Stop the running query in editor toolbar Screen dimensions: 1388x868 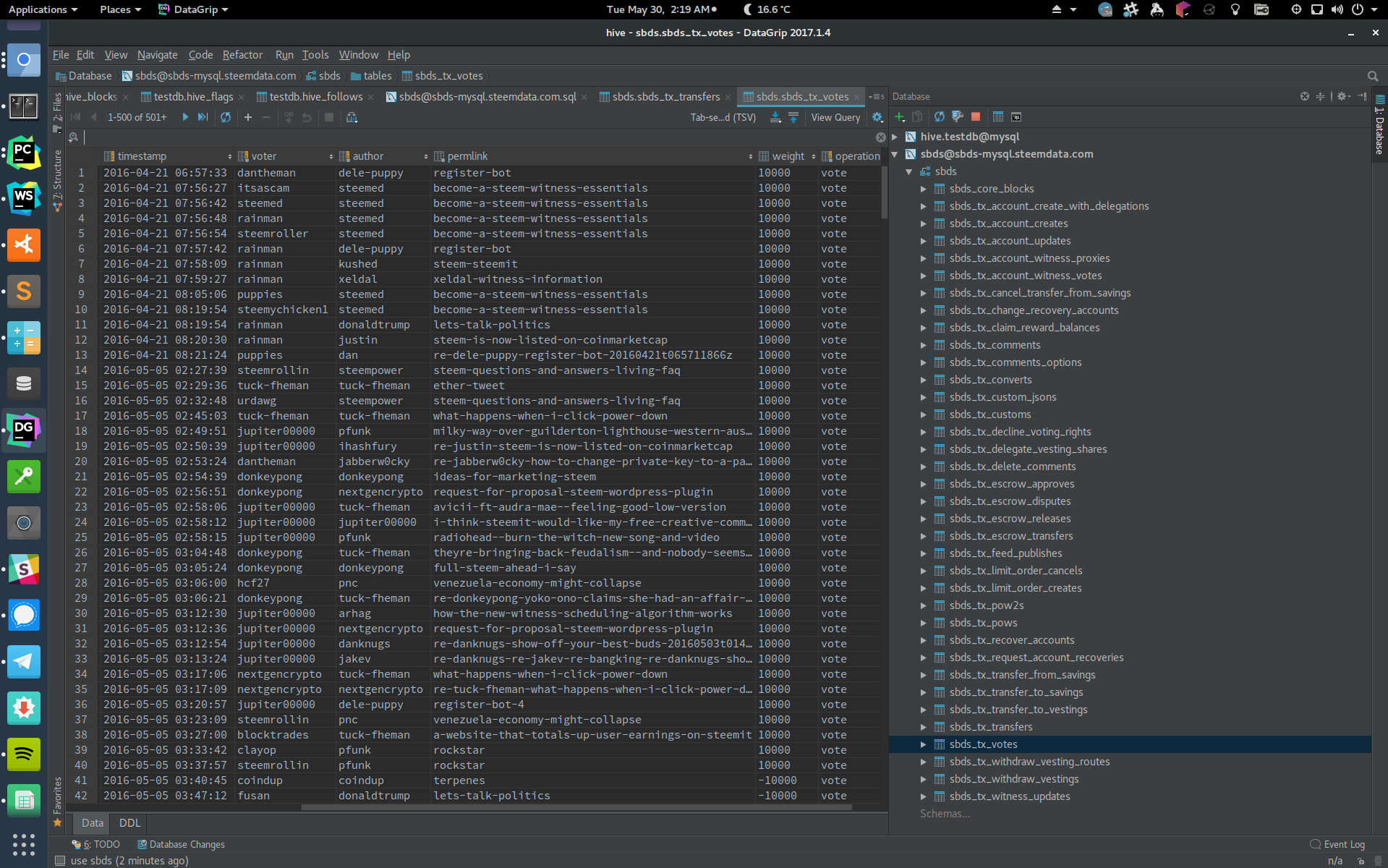[x=329, y=117]
